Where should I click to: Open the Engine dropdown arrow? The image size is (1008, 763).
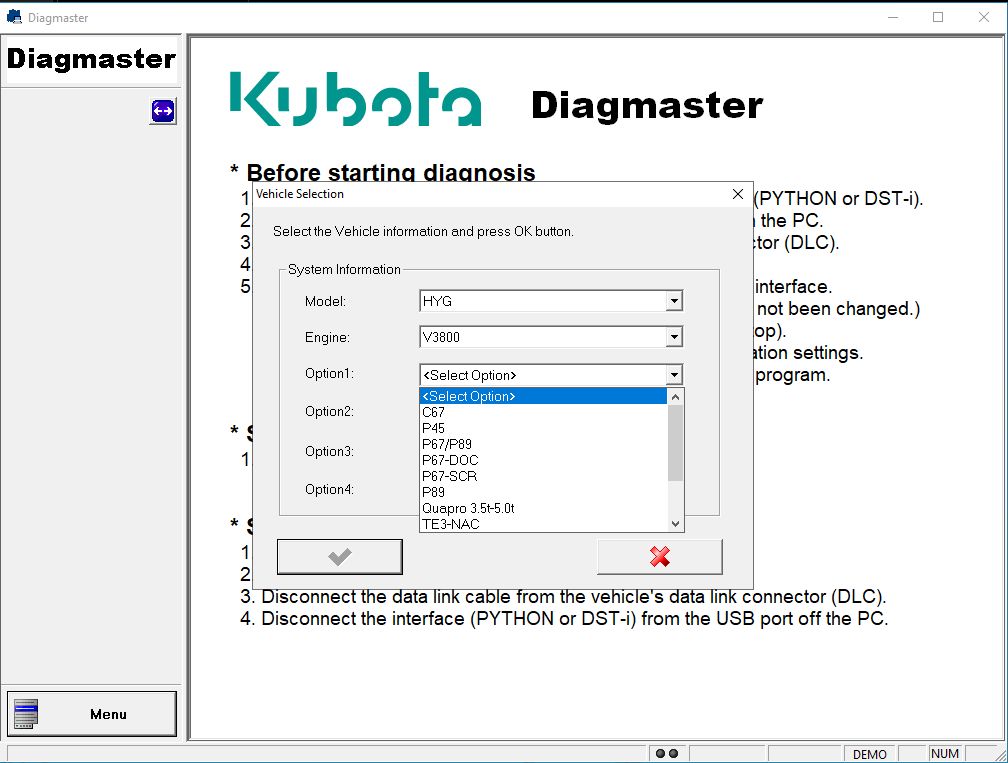(674, 337)
